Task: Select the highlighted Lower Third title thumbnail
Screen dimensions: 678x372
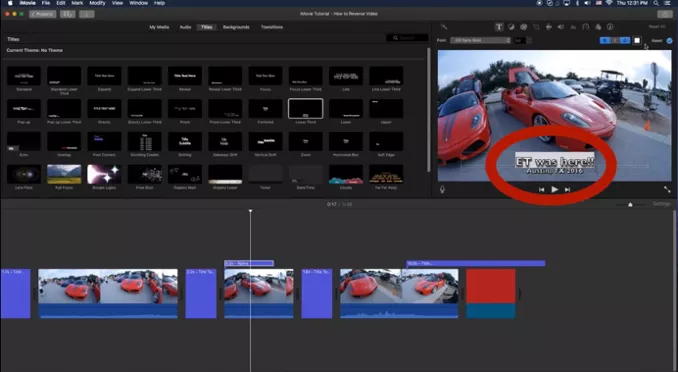Action: 305,109
